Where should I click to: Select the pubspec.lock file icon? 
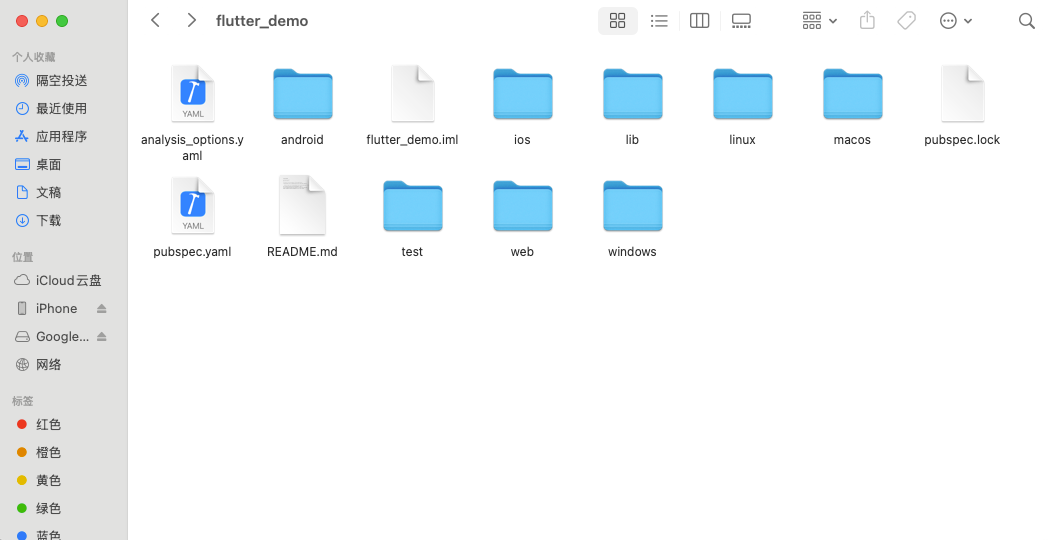(962, 94)
